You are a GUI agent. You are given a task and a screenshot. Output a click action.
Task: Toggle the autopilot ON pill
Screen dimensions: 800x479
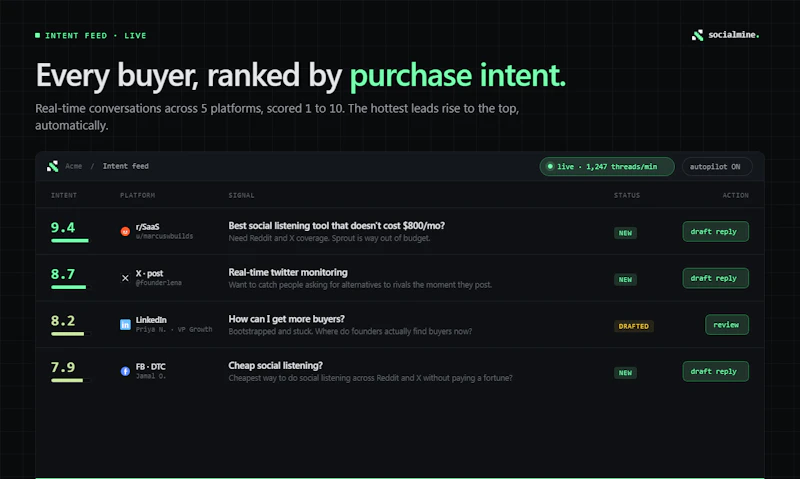pyautogui.click(x=717, y=167)
